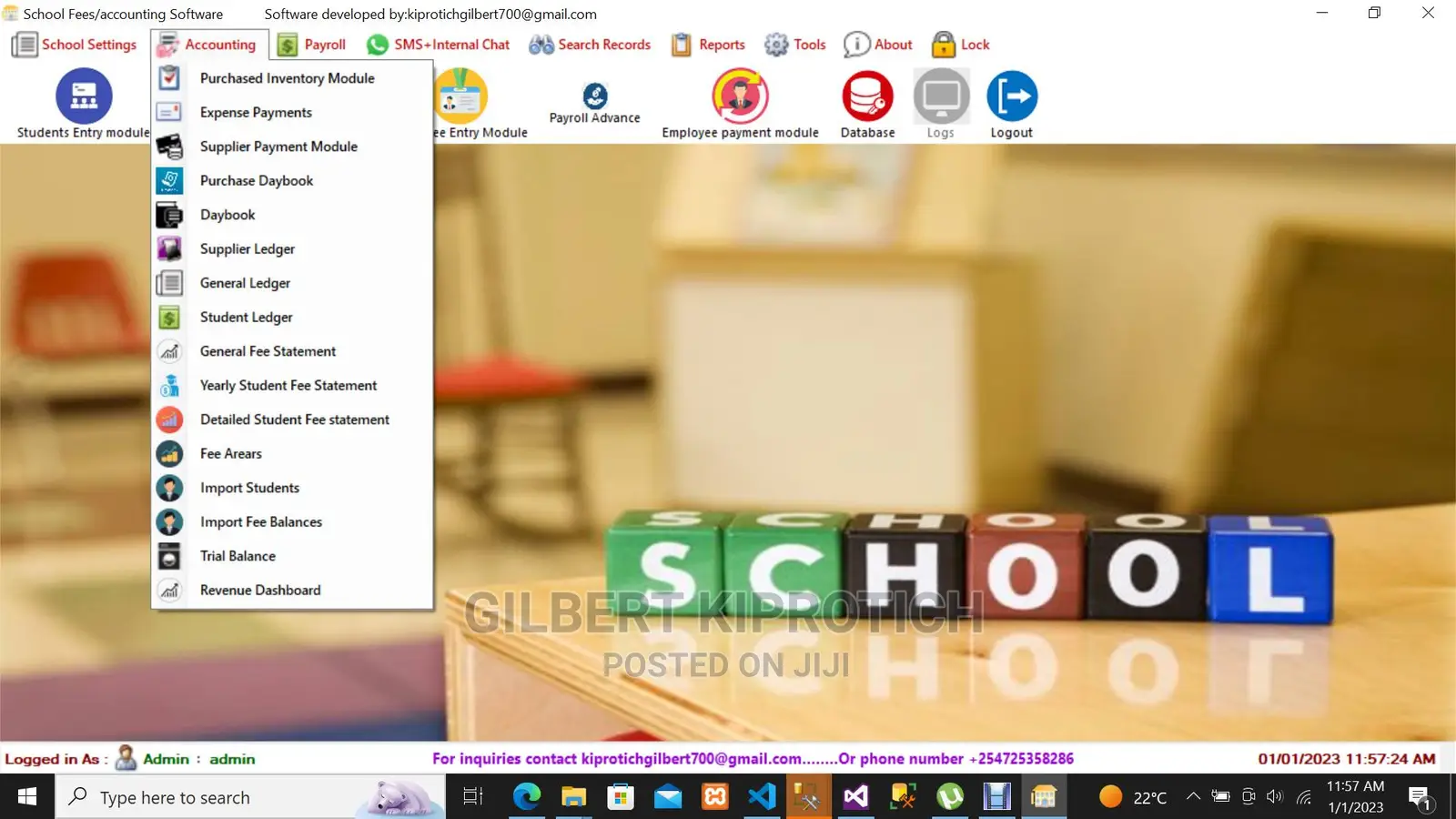Screen dimensions: 1456x819
Task: Open General Fee Statement entry
Action: point(292,351)
